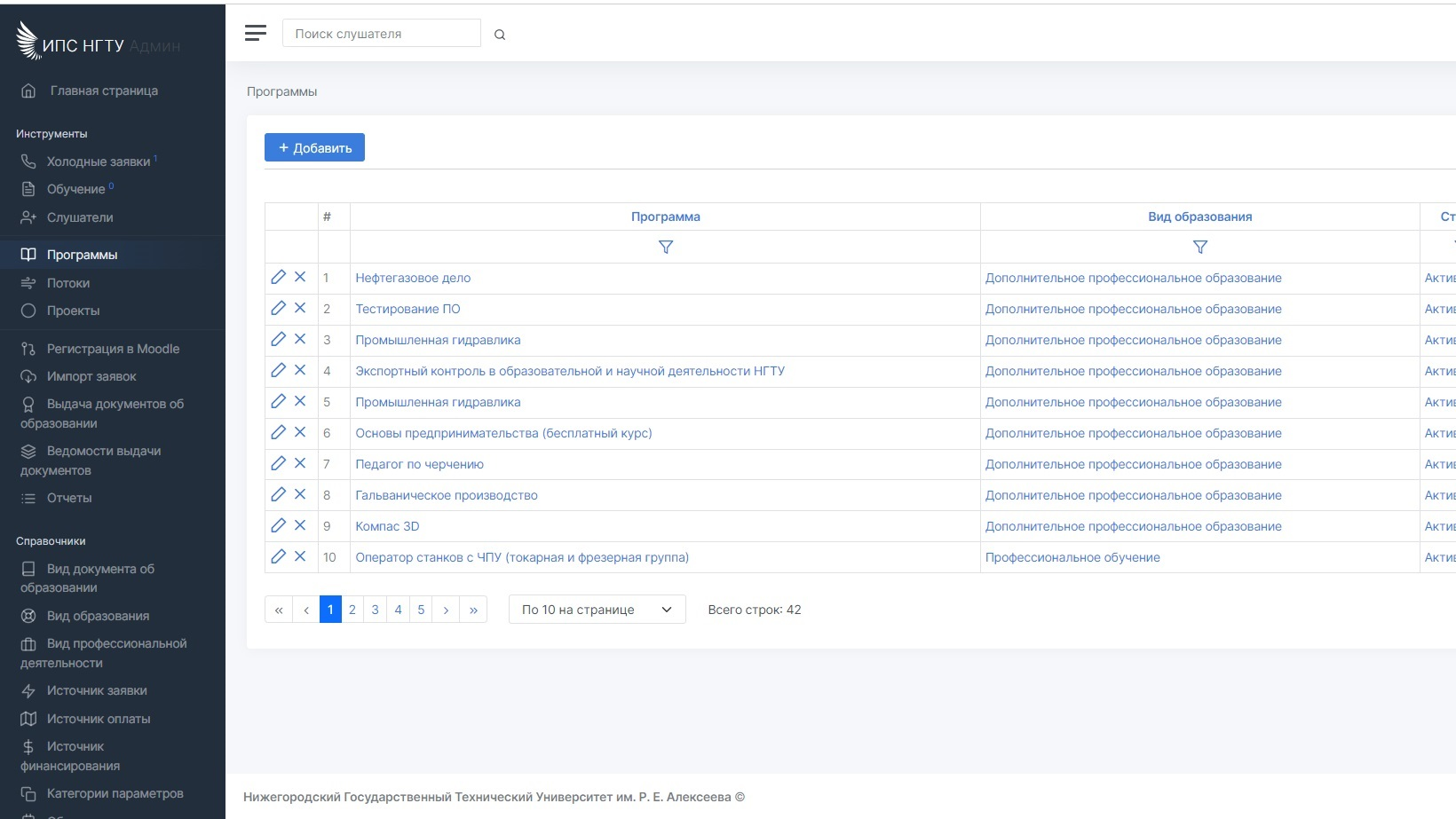1456x819 pixels.
Task: Delete the Нефтегазовое дело row with X icon
Action: pos(300,277)
